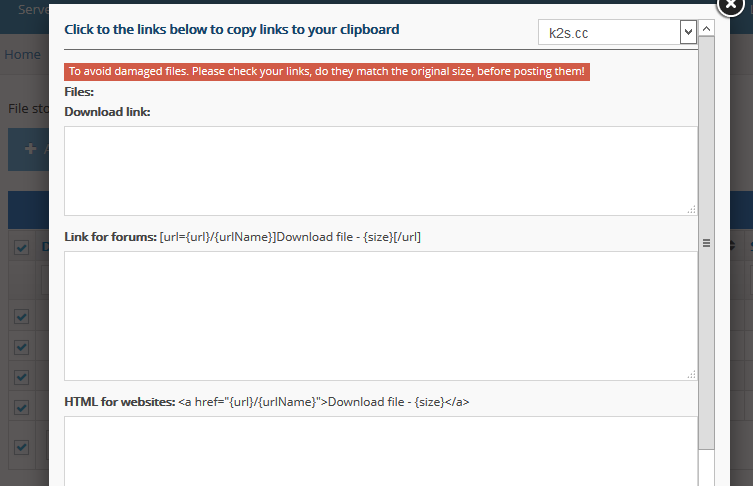Click inside the Download link text area
The height and width of the screenshot is (486, 753).
click(x=380, y=170)
